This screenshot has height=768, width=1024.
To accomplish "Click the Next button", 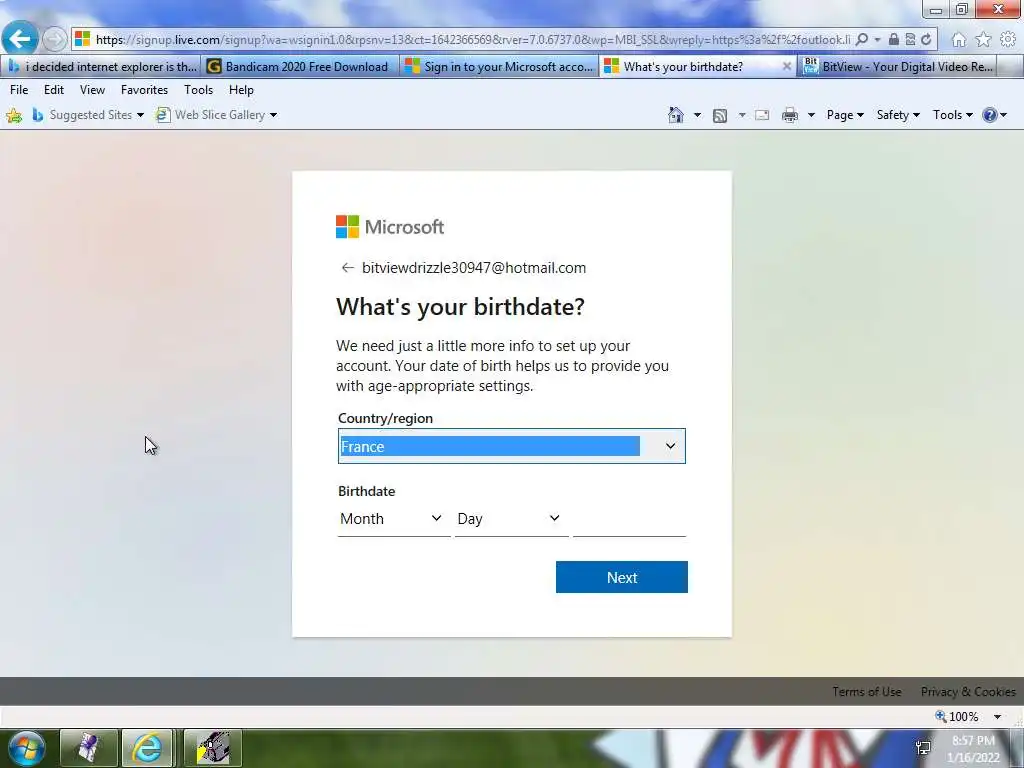I will point(622,577).
